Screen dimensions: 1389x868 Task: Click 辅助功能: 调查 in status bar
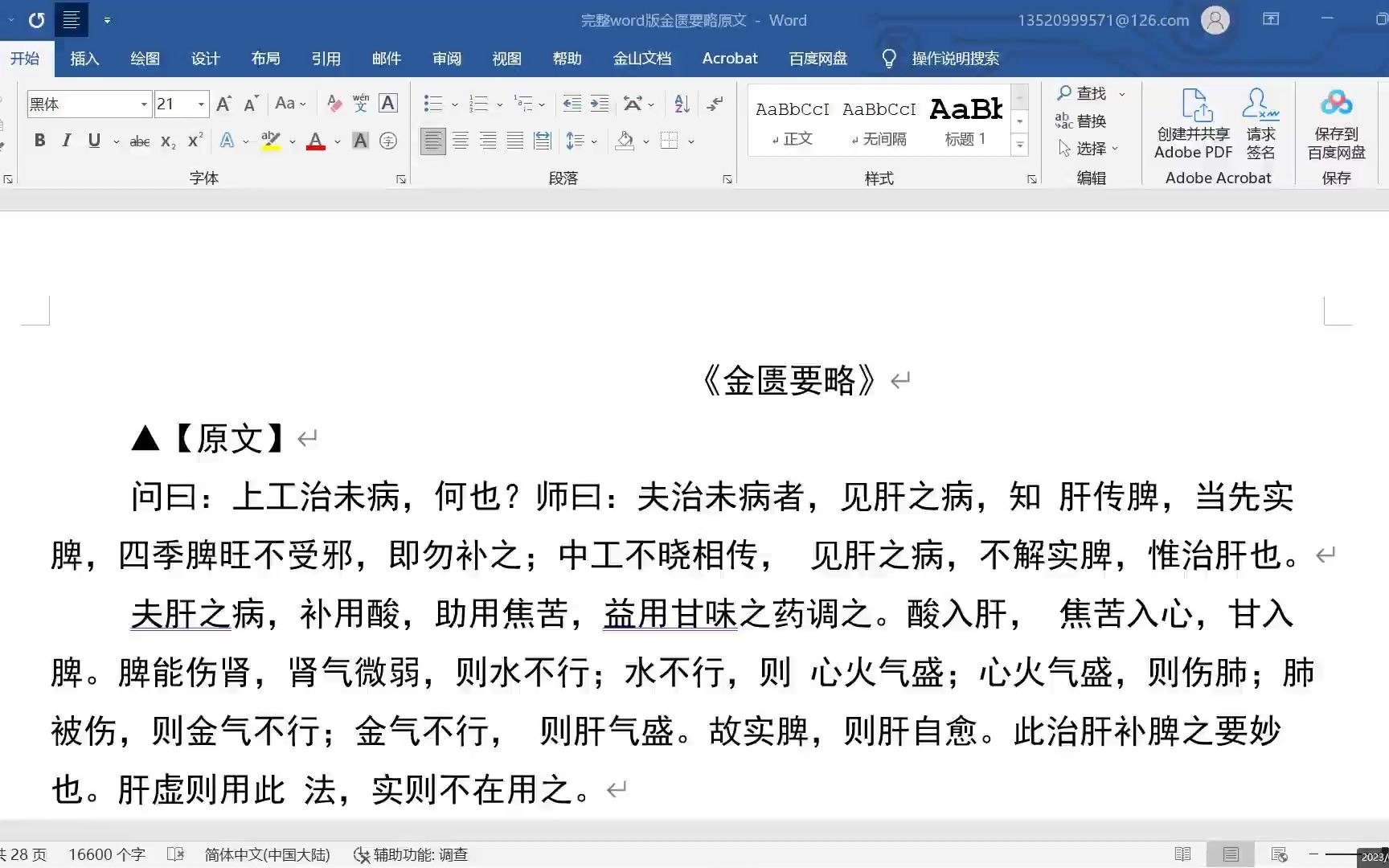pyautogui.click(x=411, y=854)
